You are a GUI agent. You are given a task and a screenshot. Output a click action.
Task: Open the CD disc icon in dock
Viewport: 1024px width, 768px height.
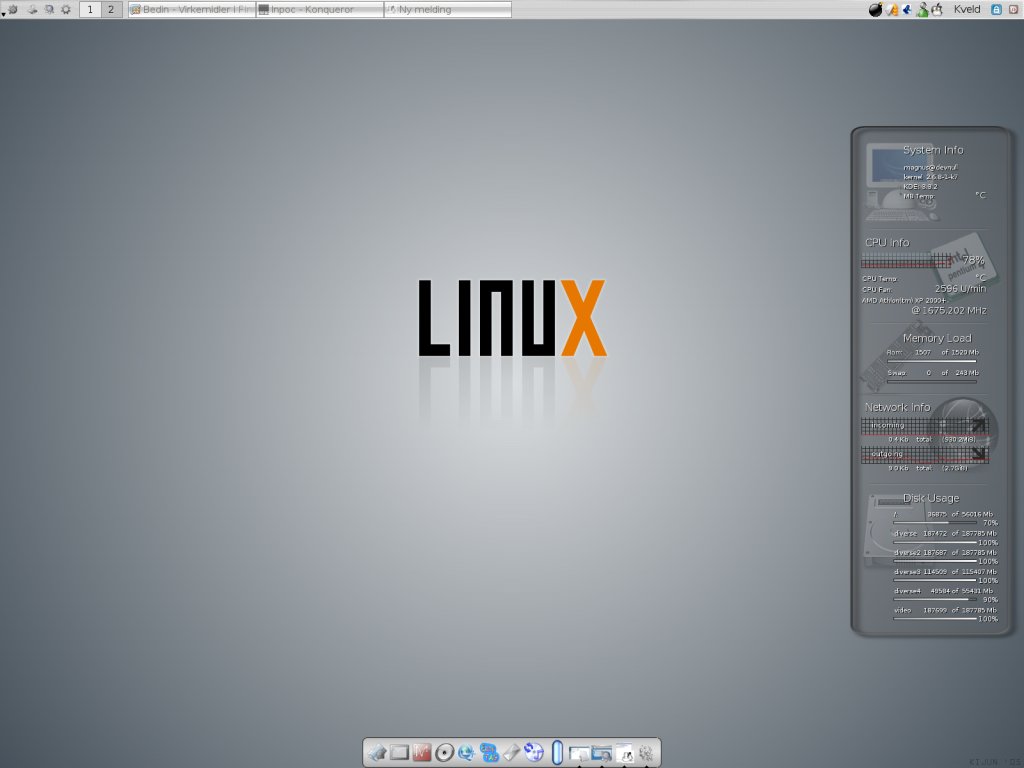point(444,753)
